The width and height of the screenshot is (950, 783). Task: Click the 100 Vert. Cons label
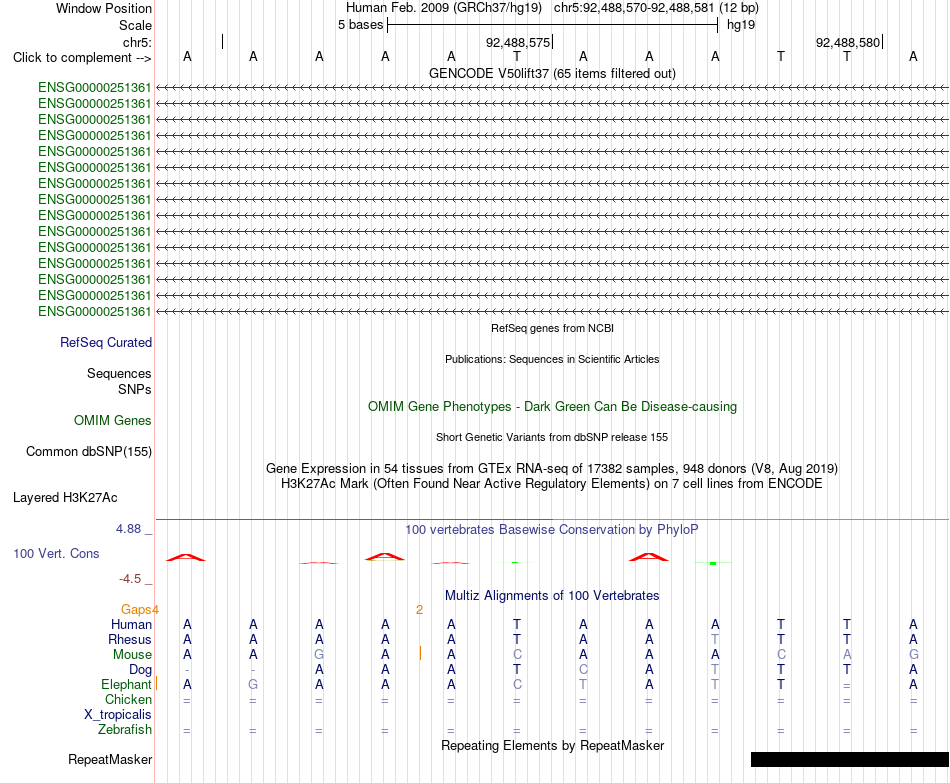pos(56,553)
